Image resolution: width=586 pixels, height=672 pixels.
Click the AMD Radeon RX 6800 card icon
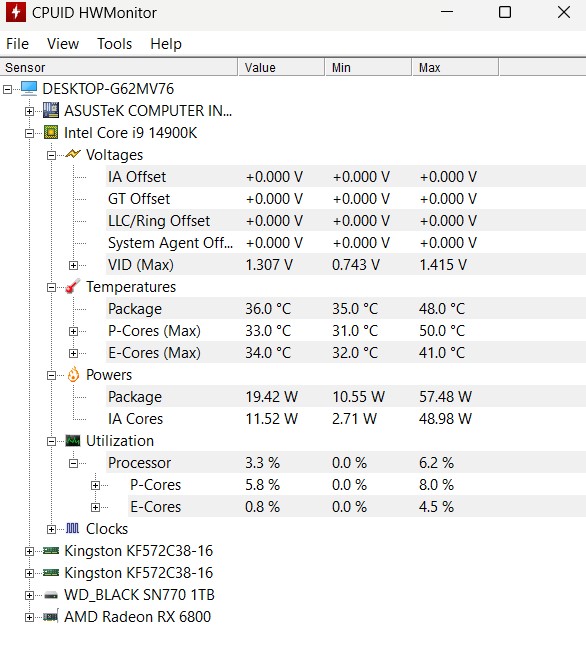51,616
